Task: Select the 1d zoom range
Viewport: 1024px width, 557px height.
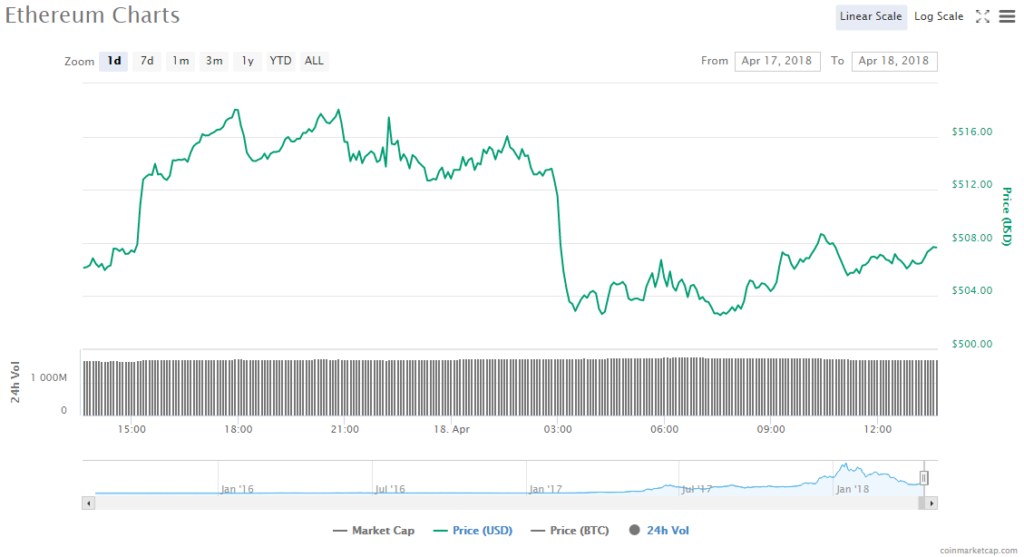Action: [114, 61]
